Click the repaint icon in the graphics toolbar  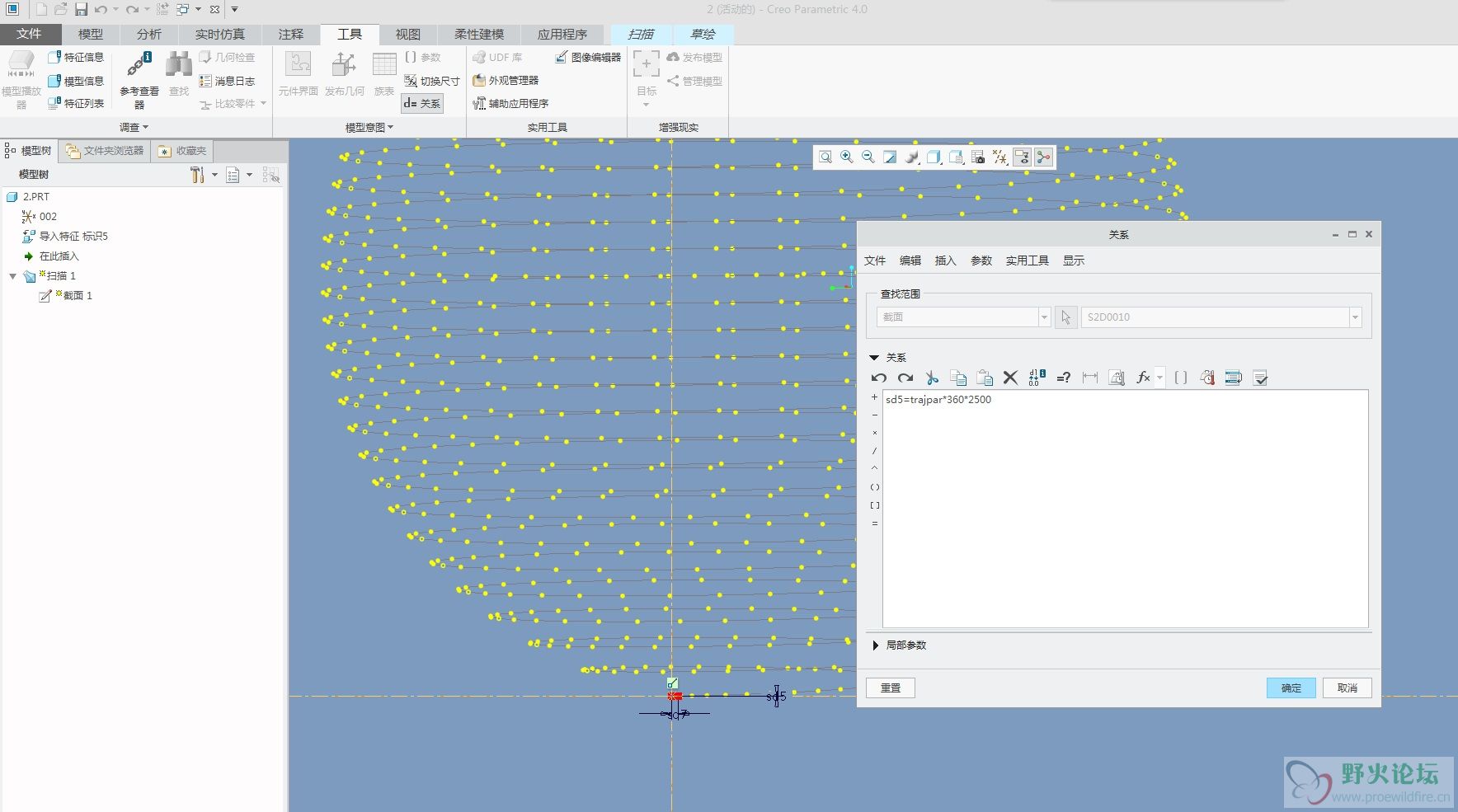[x=890, y=157]
